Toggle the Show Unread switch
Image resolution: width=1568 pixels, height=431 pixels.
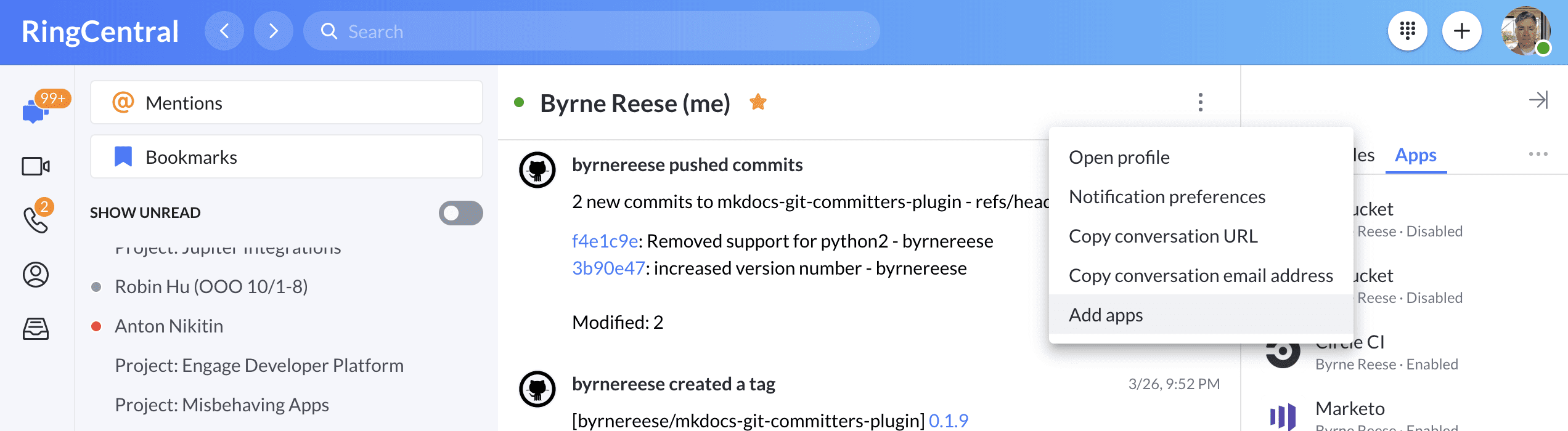point(460,213)
